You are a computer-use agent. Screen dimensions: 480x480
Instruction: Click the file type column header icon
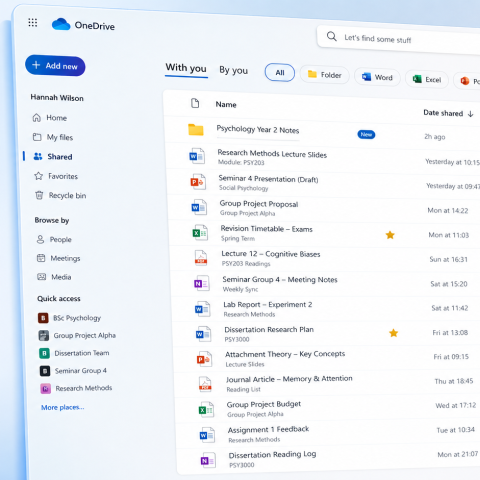tap(195, 103)
